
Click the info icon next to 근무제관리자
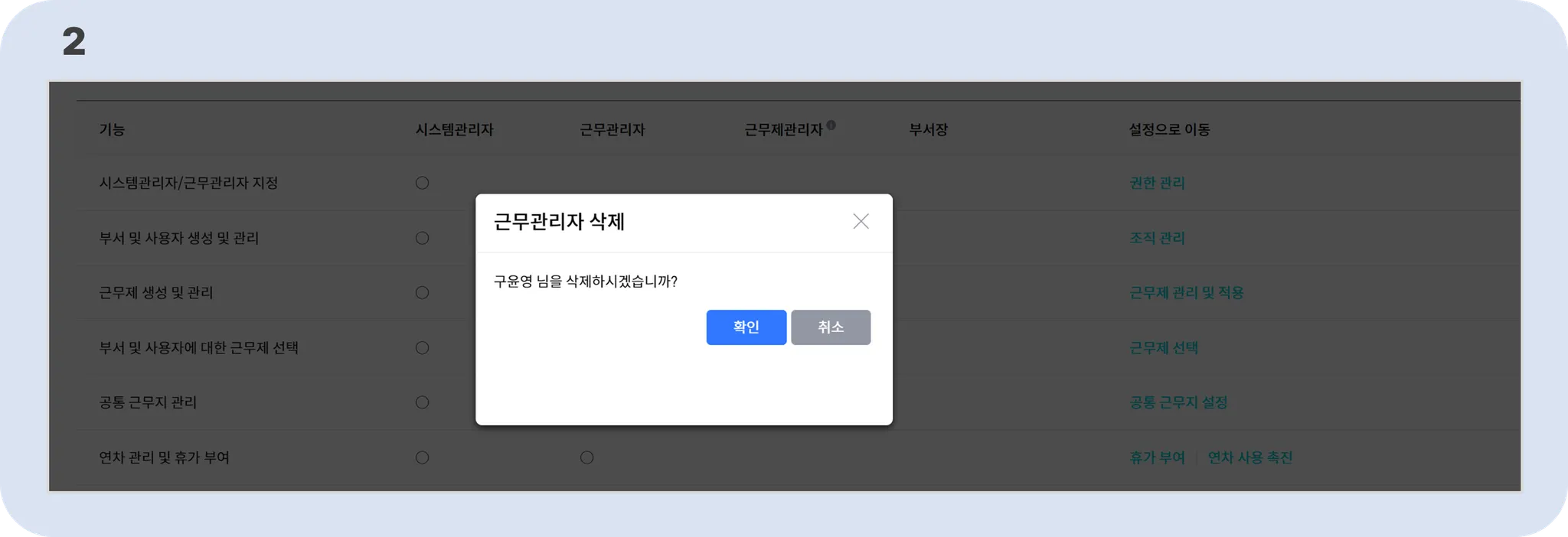click(x=831, y=125)
